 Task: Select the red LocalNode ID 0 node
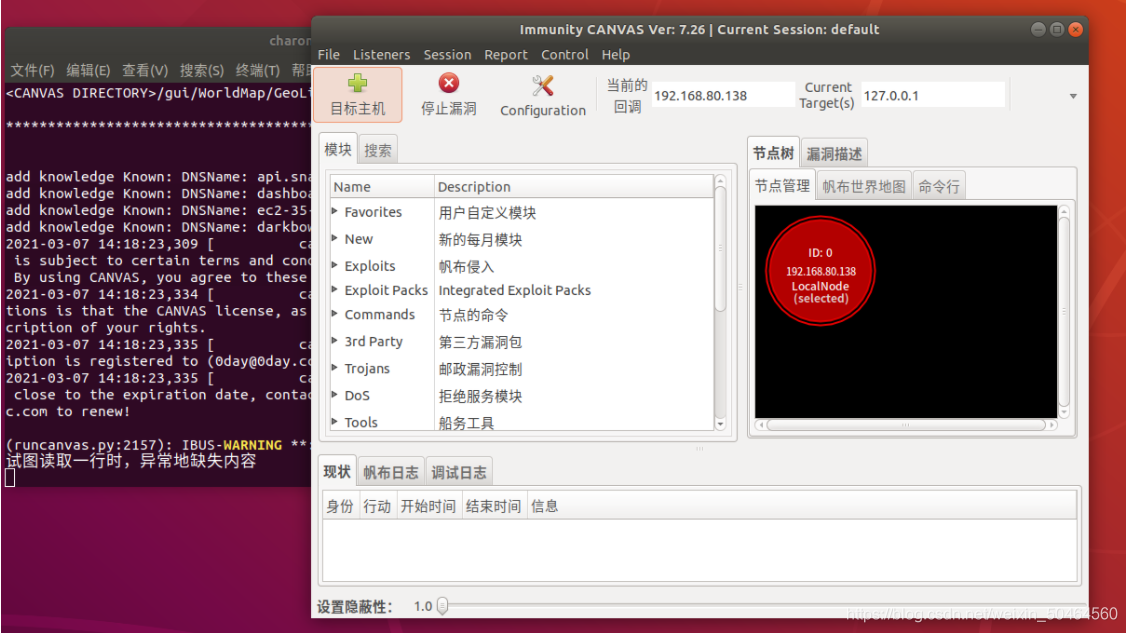click(x=820, y=271)
